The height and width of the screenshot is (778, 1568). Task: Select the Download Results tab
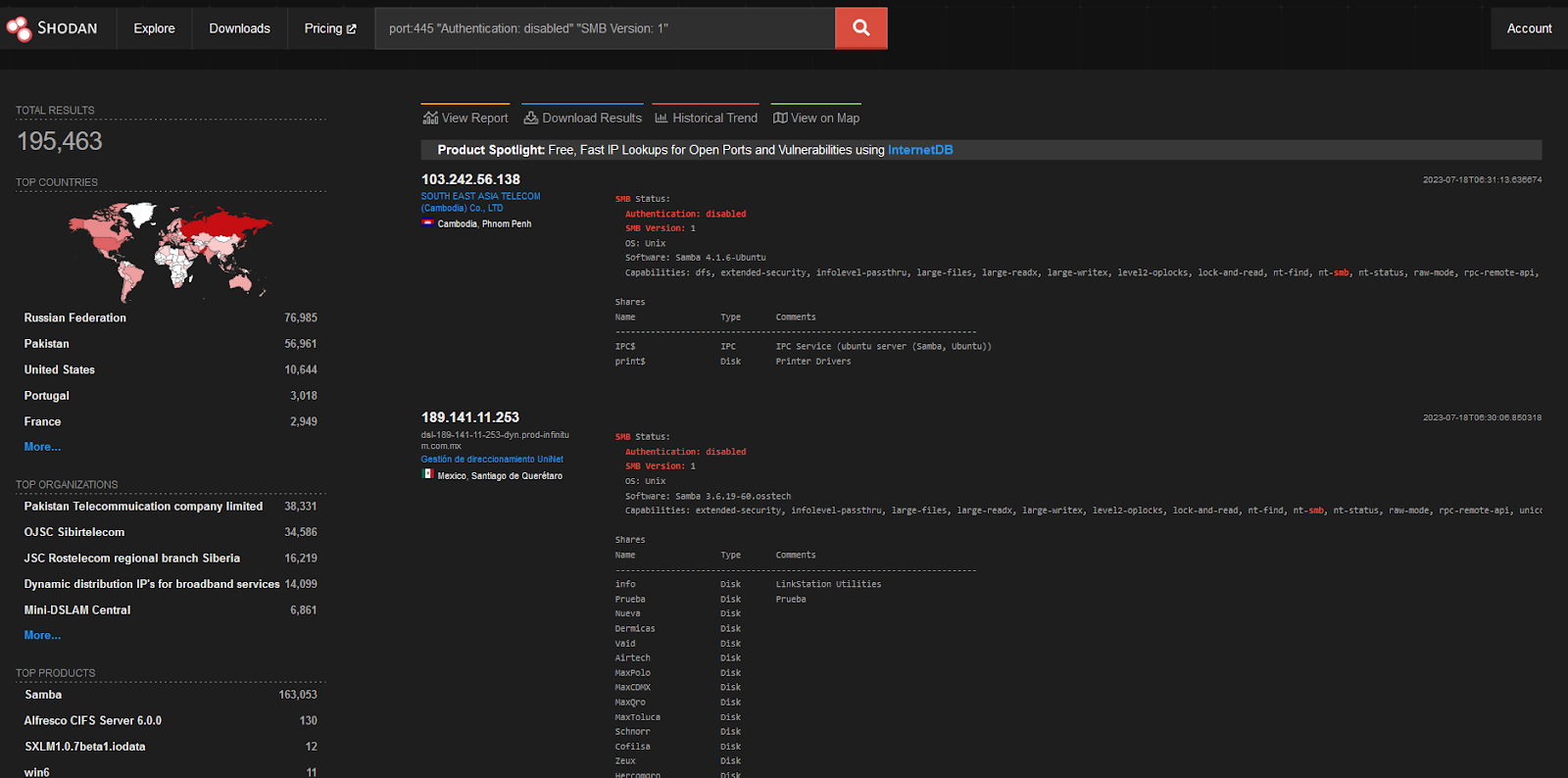[x=583, y=117]
